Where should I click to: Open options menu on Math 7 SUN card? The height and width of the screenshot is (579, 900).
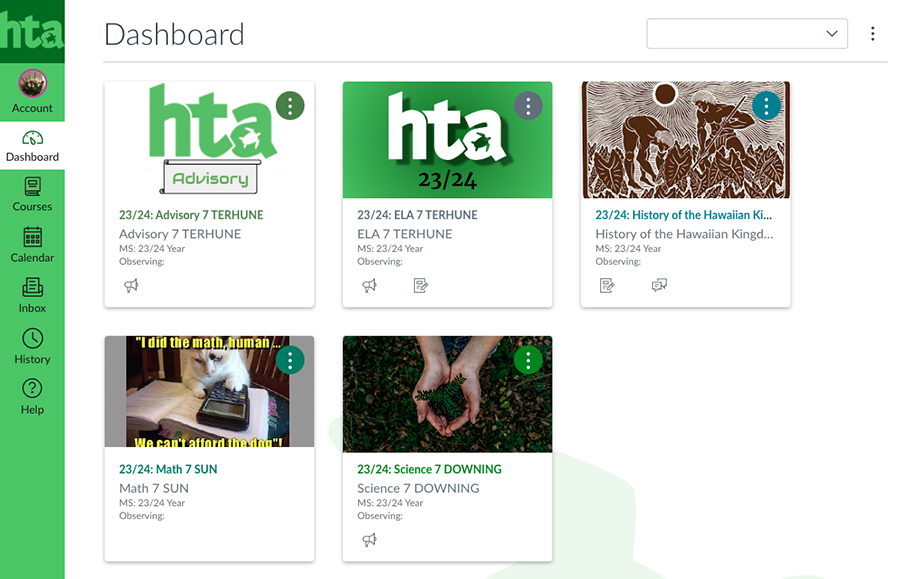pos(290,360)
